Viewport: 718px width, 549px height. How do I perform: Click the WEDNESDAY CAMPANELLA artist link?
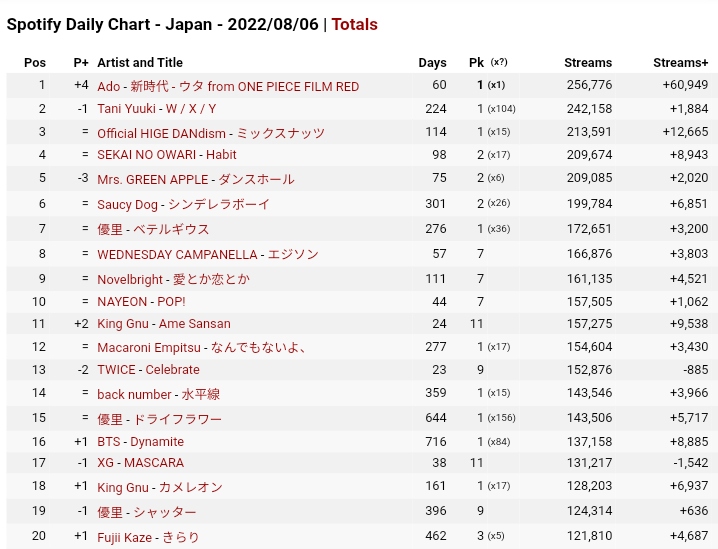pos(177,254)
